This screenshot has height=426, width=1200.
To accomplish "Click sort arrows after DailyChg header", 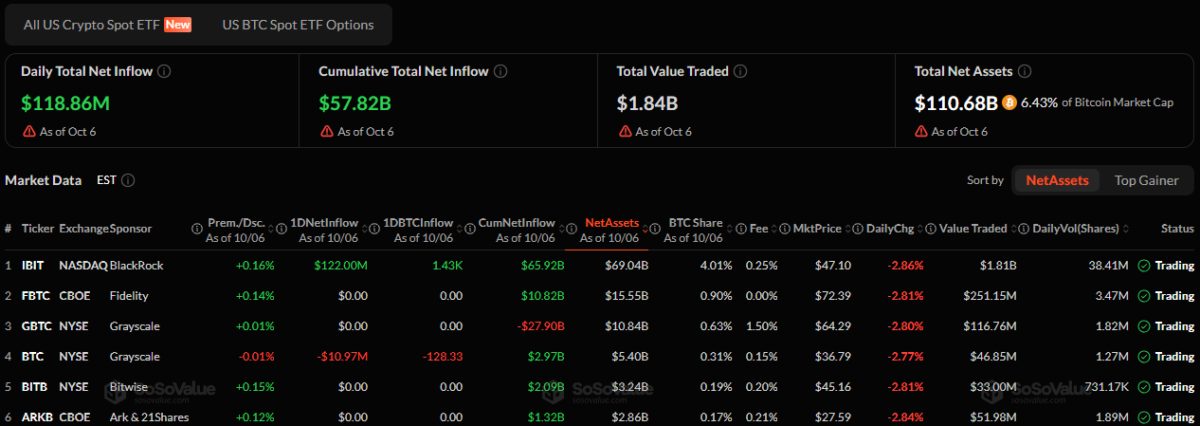I will pos(920,229).
